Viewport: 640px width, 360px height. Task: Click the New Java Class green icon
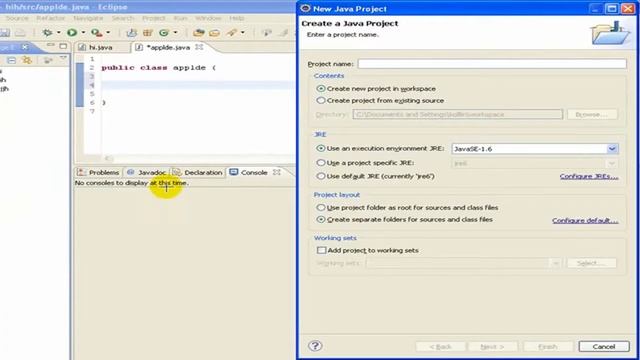164,33
